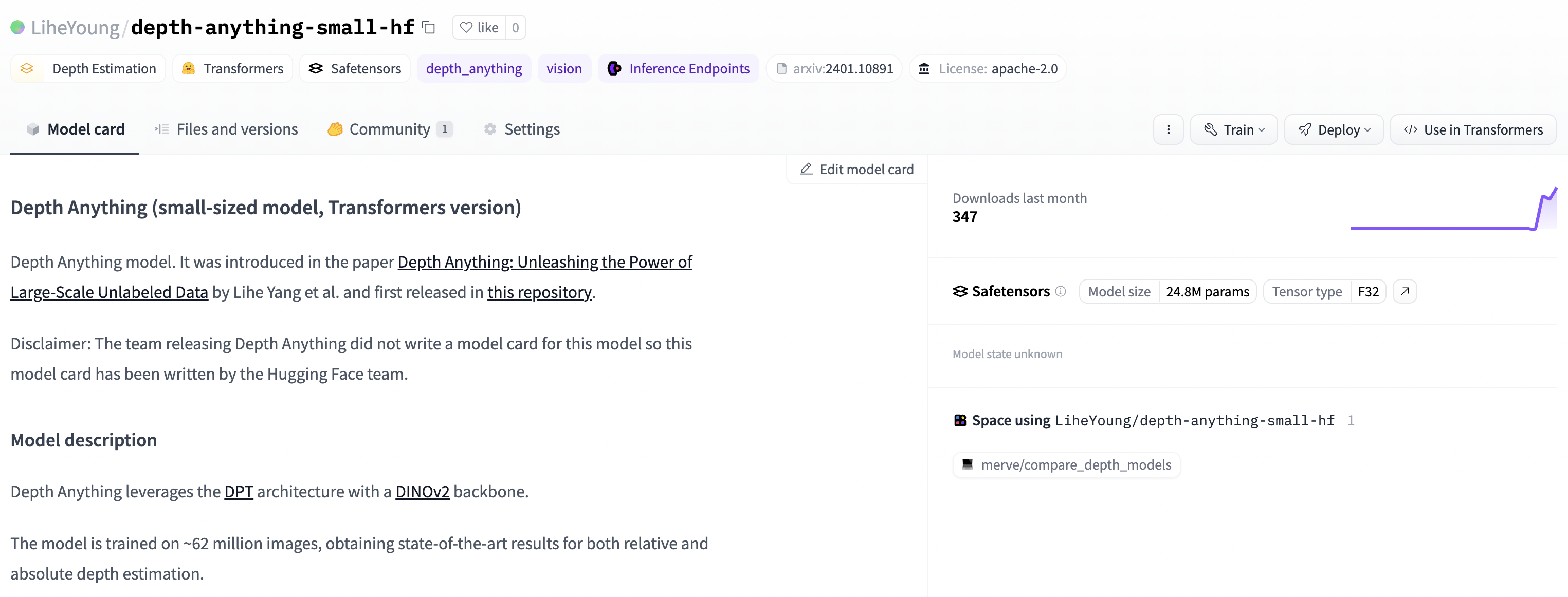The width and height of the screenshot is (1568, 597).
Task: Open the merve/compare_depth_models space link
Action: coord(1066,463)
